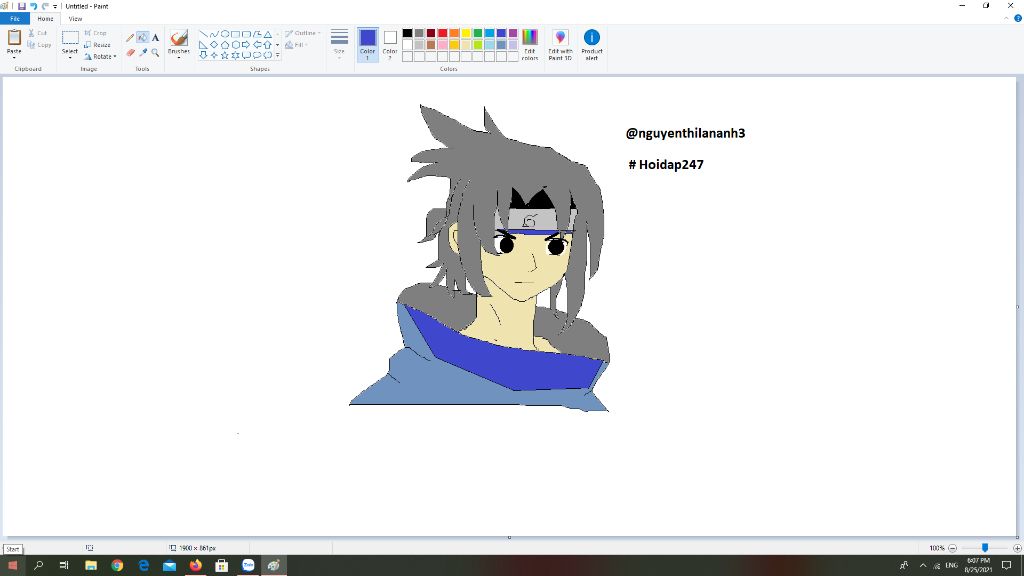Click the zoom in plus button
Viewport: 1024px width, 576px height.
pos(1017,548)
